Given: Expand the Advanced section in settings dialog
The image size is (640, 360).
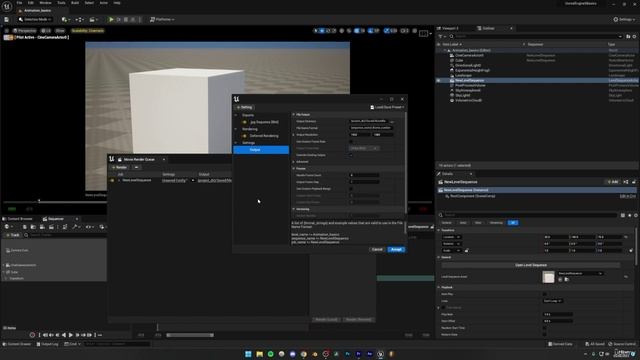Looking at the screenshot, I should coord(293,162).
